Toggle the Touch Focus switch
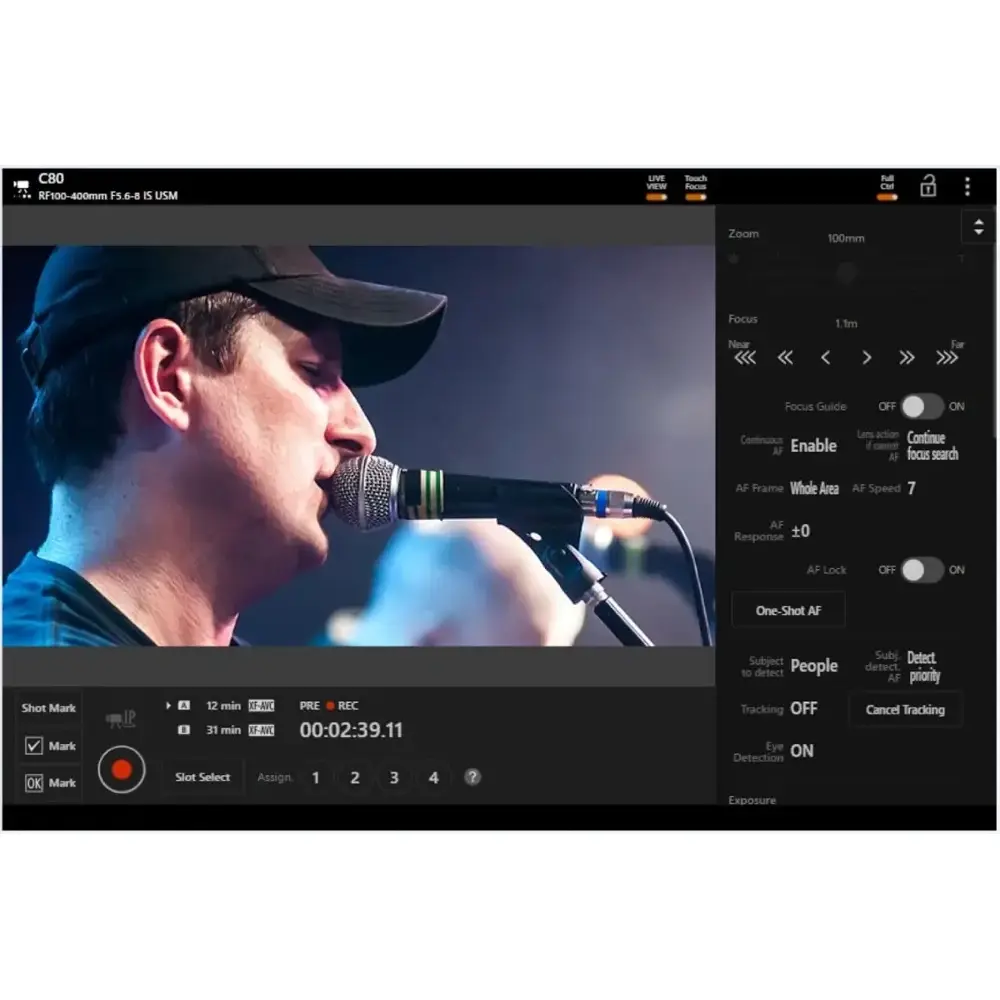1000x1000 pixels. (695, 197)
